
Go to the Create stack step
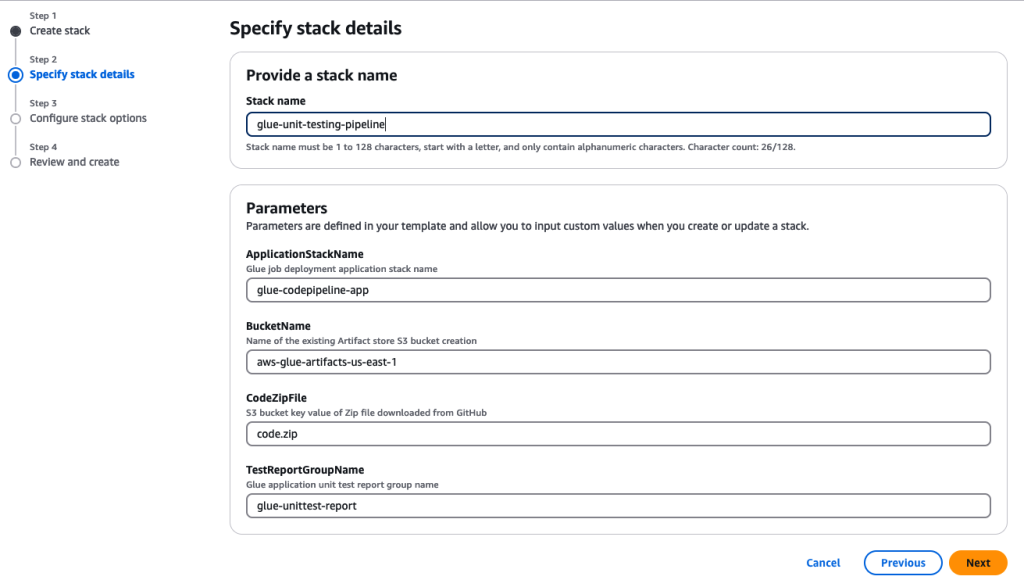[x=60, y=31]
